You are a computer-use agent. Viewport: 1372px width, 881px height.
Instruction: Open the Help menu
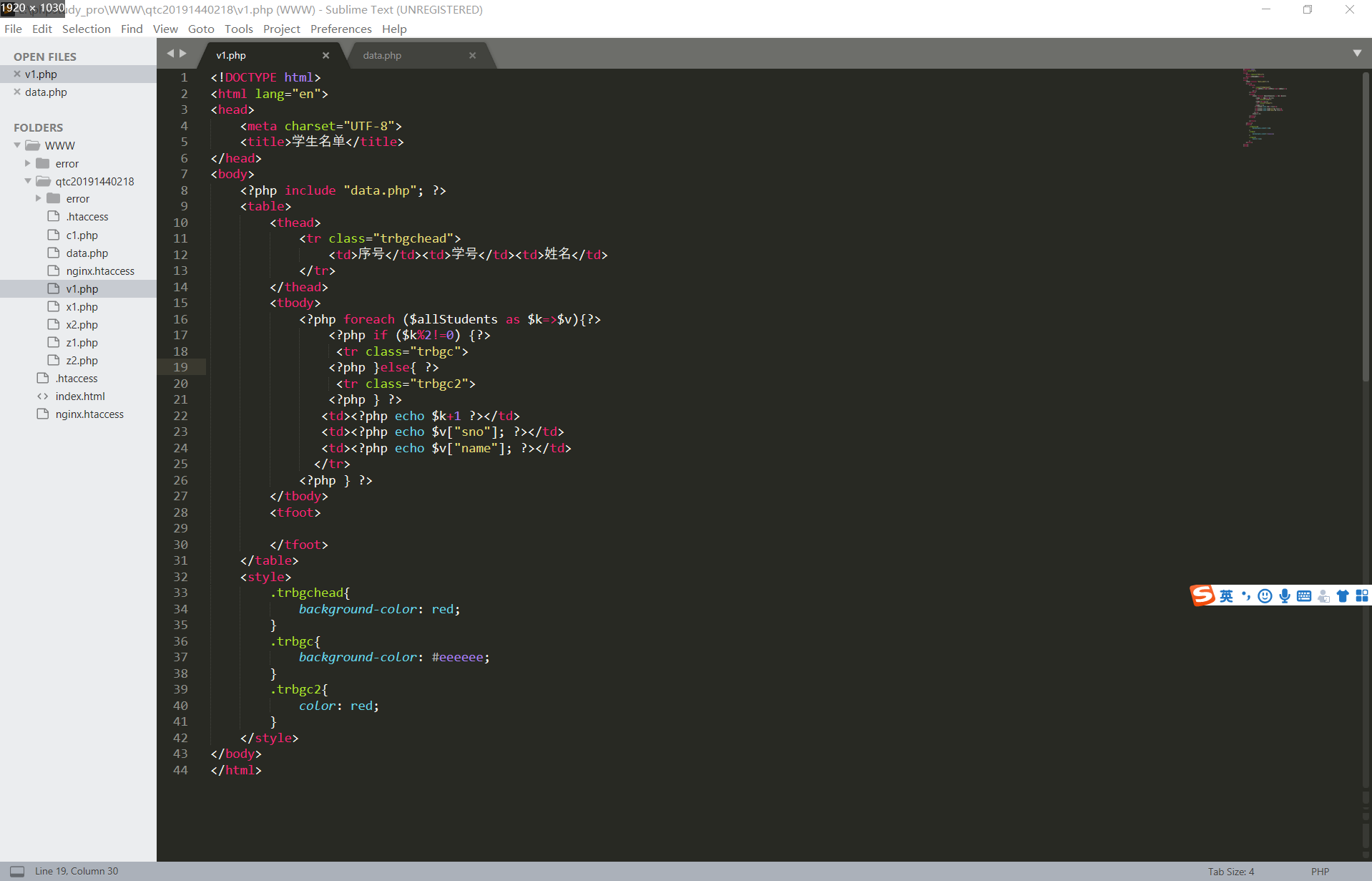pyautogui.click(x=394, y=29)
